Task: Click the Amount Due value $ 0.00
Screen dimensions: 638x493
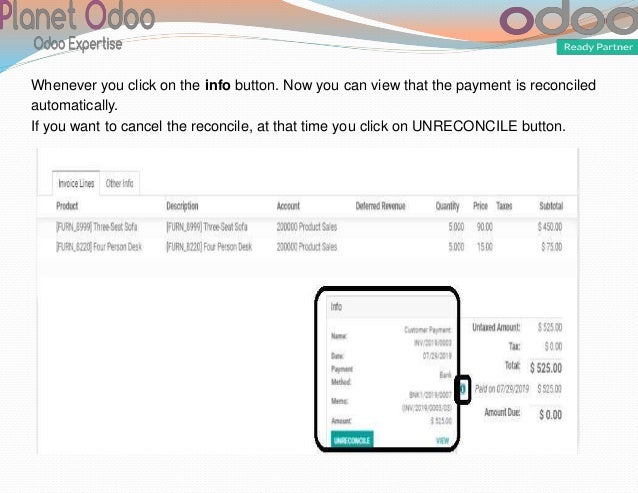Action: [551, 415]
